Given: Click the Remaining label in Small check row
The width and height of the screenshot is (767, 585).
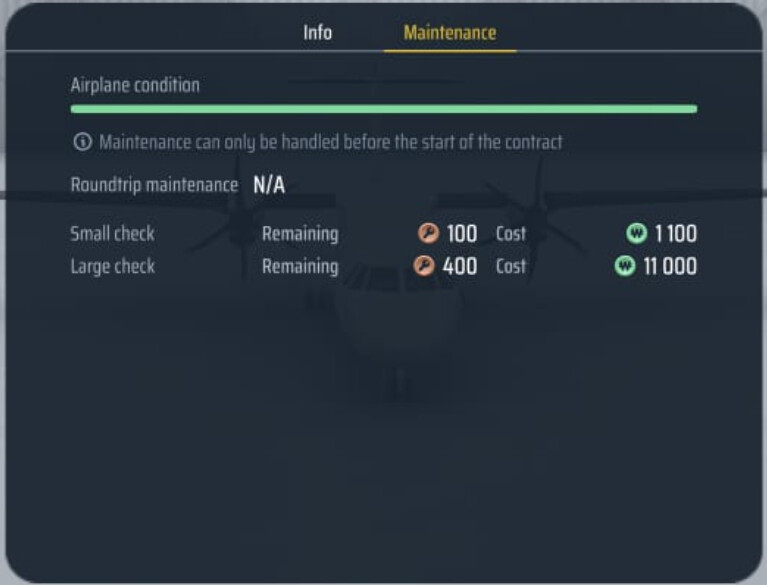Looking at the screenshot, I should pos(300,234).
